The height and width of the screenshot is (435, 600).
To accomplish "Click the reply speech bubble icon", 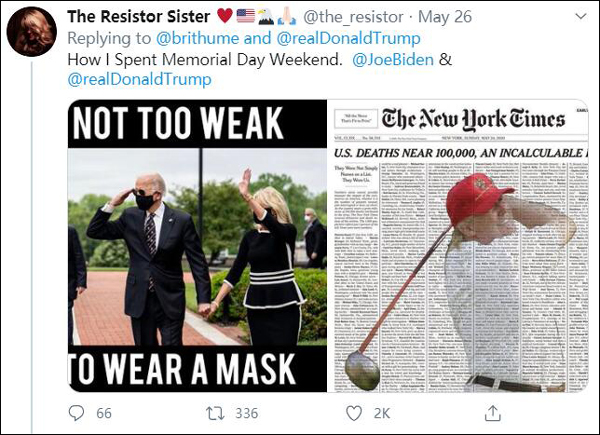I will (76, 413).
